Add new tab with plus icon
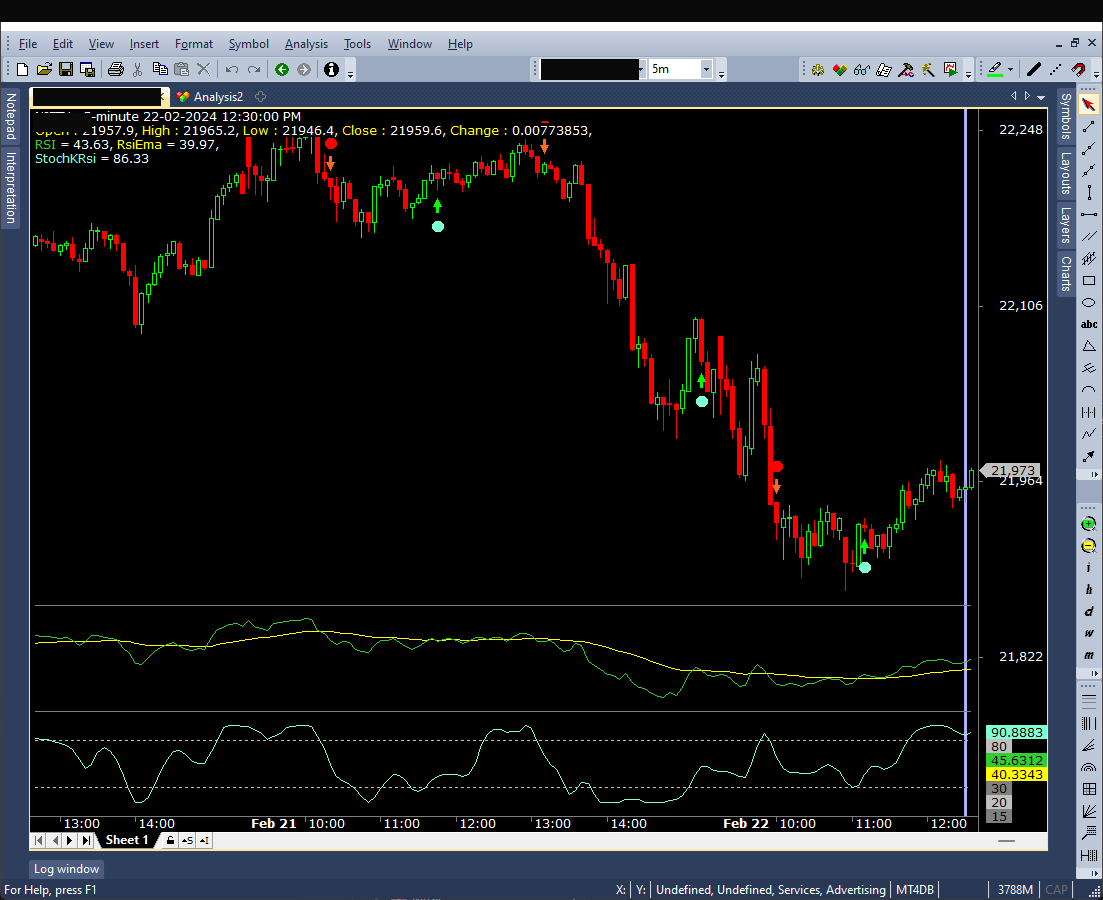 [x=260, y=97]
